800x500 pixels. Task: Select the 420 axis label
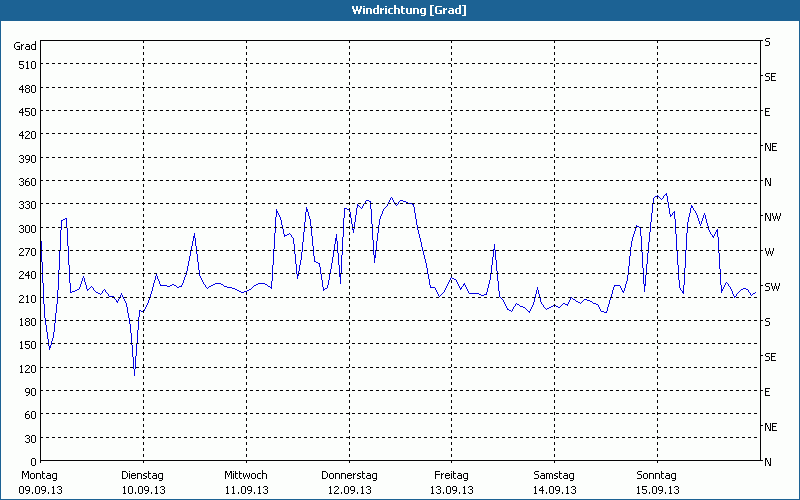point(28,135)
